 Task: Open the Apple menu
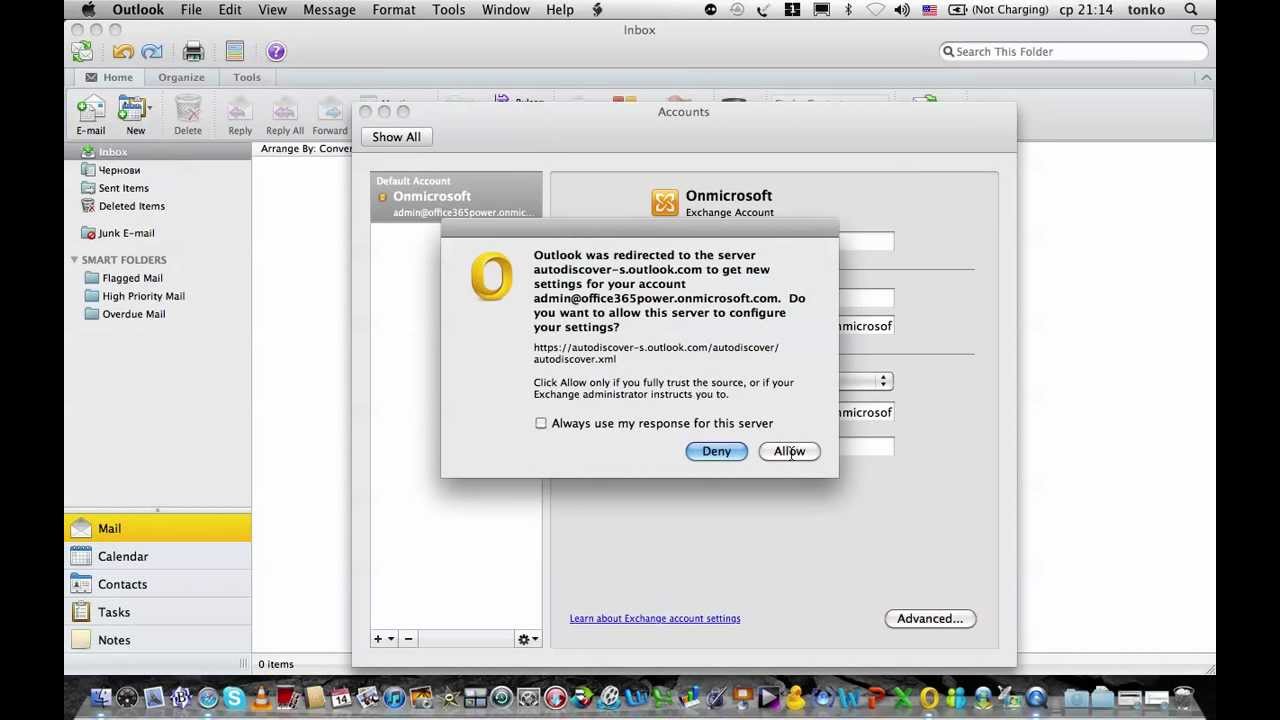tap(88, 10)
